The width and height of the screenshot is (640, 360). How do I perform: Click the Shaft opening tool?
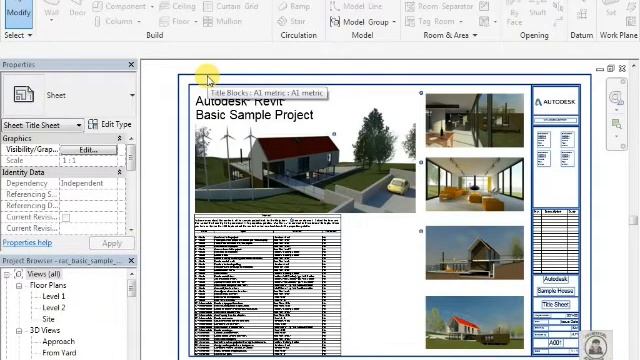[538, 9]
